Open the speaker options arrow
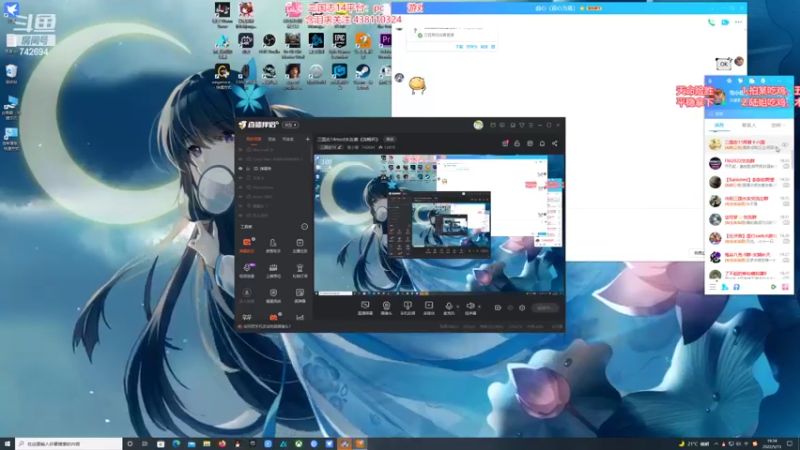The height and width of the screenshot is (450, 800). click(479, 307)
